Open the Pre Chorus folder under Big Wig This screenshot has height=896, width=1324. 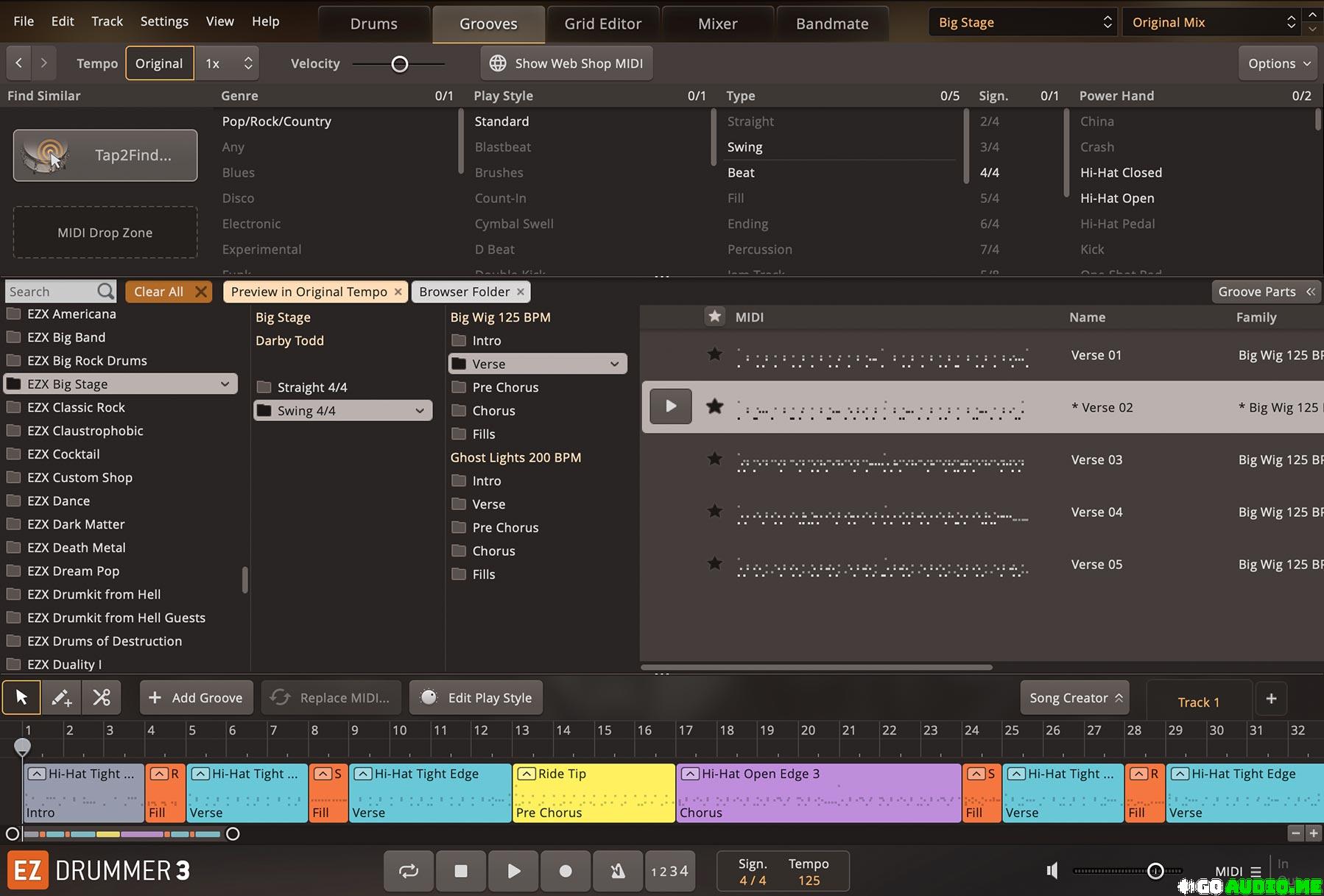coord(505,387)
